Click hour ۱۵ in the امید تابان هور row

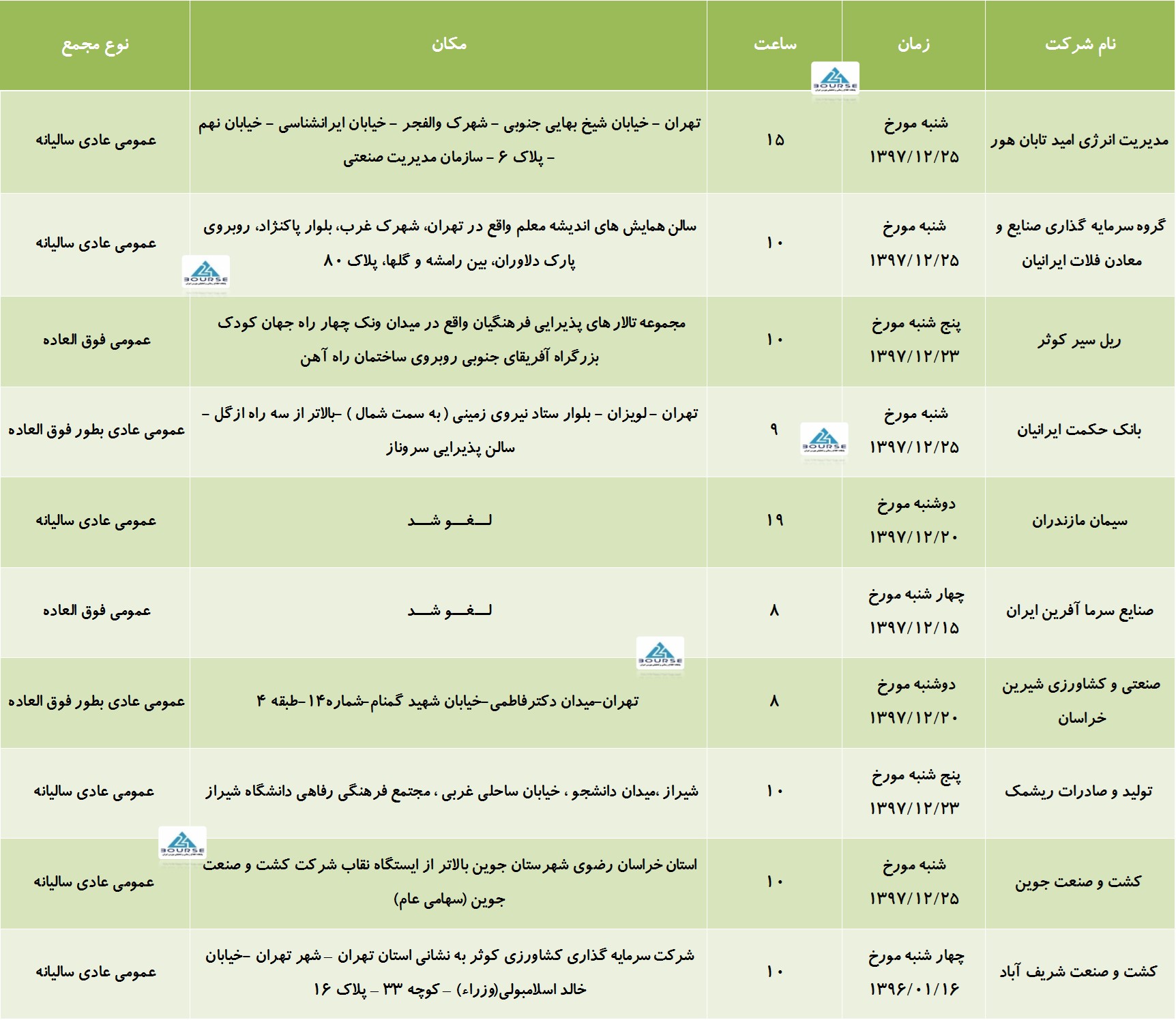click(775, 140)
